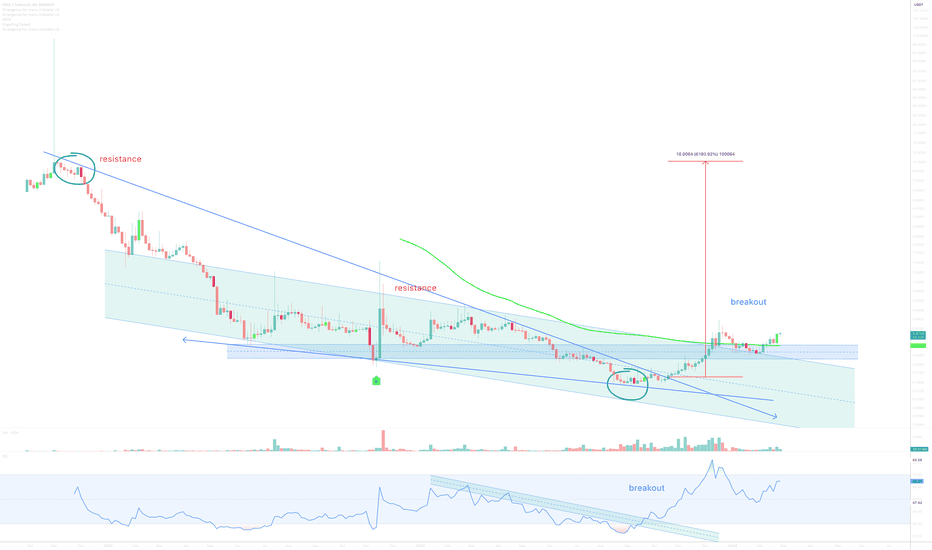Click the Vol label of the volume pane
932x550 pixels.
11,432
